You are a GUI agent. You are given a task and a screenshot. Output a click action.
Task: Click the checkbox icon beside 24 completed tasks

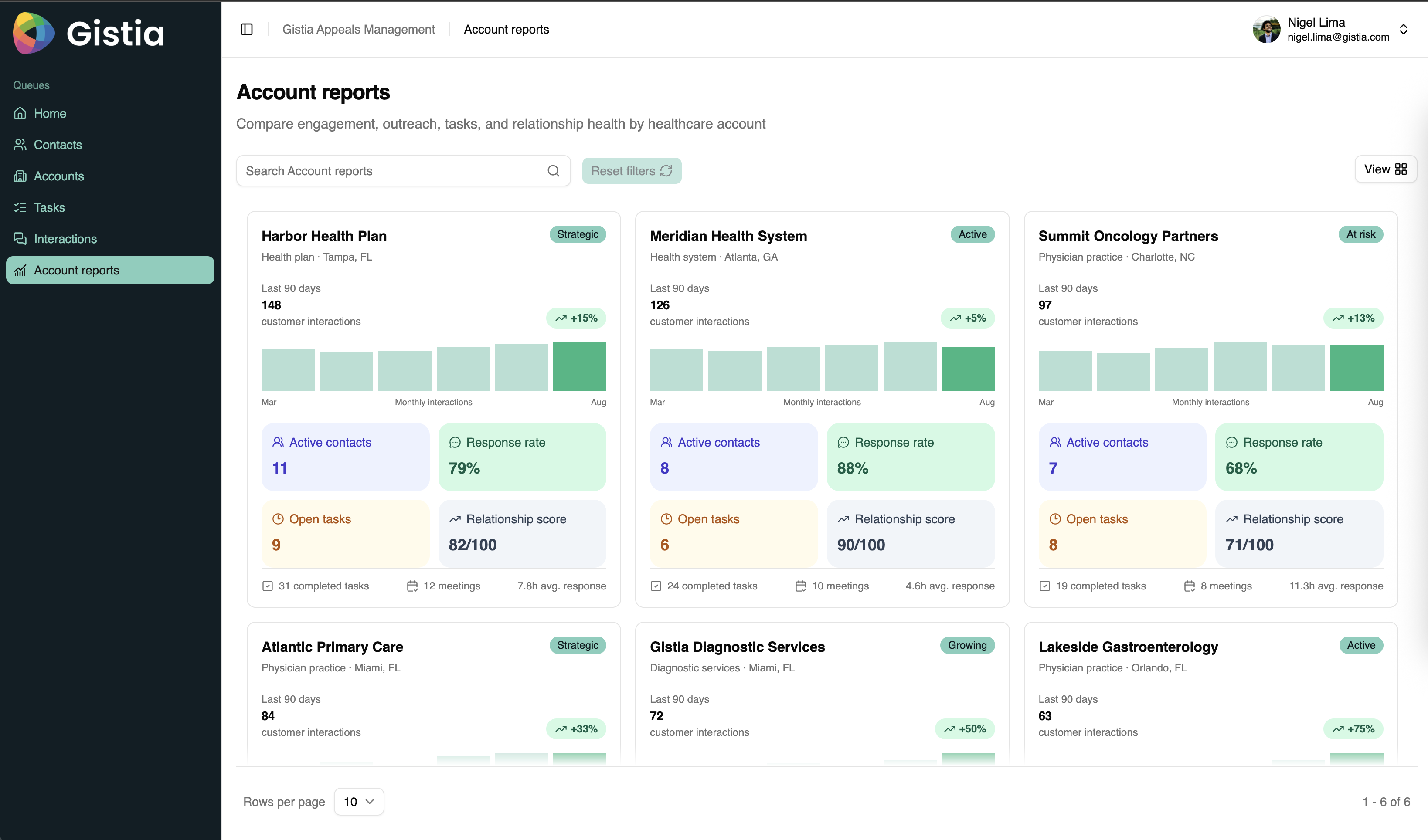click(x=656, y=586)
